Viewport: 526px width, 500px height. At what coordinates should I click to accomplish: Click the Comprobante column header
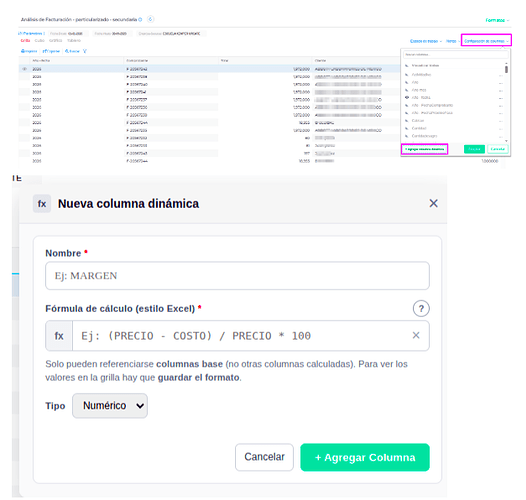[x=171, y=61]
